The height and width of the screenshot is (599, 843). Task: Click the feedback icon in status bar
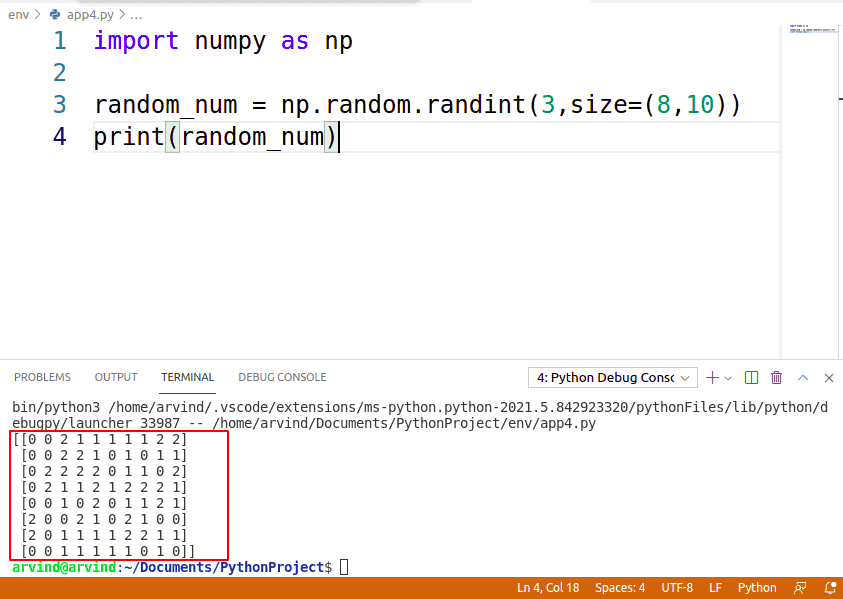800,588
